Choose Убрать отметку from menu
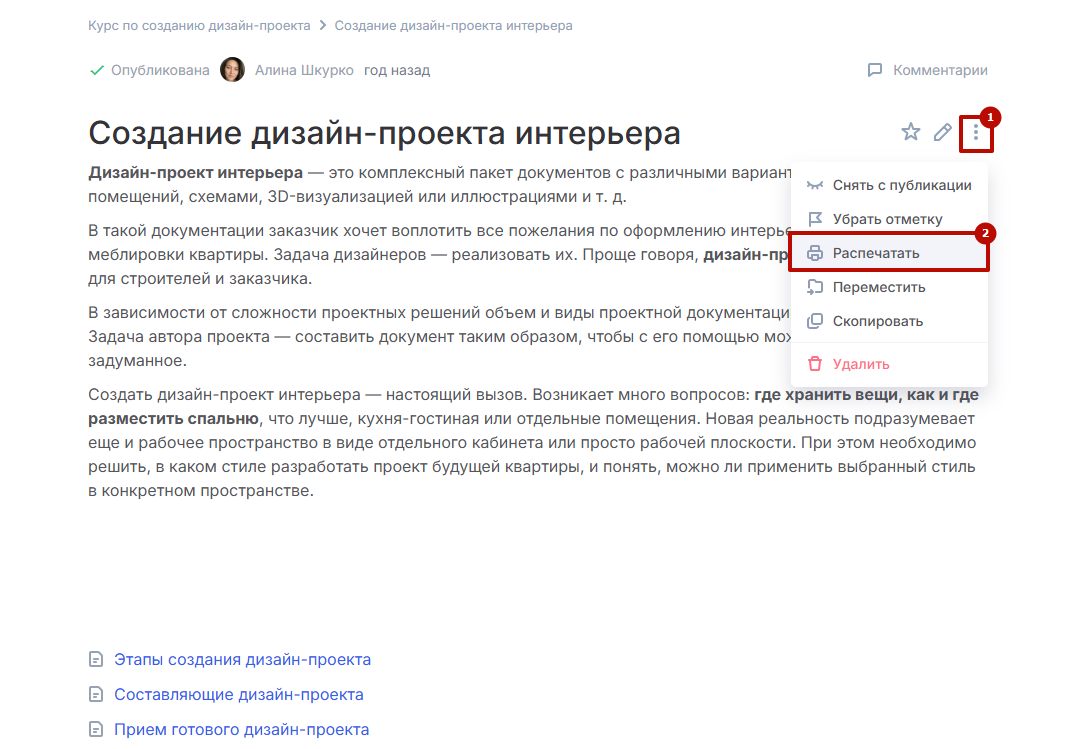Screen dimensions: 1068x749 pyautogui.click(x=889, y=219)
